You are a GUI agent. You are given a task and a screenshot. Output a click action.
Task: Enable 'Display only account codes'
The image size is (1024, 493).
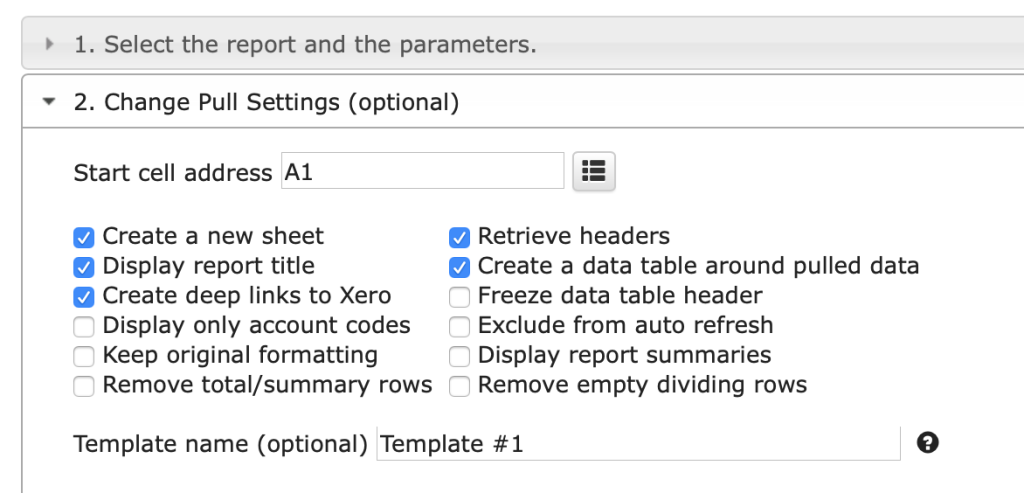pos(84,326)
